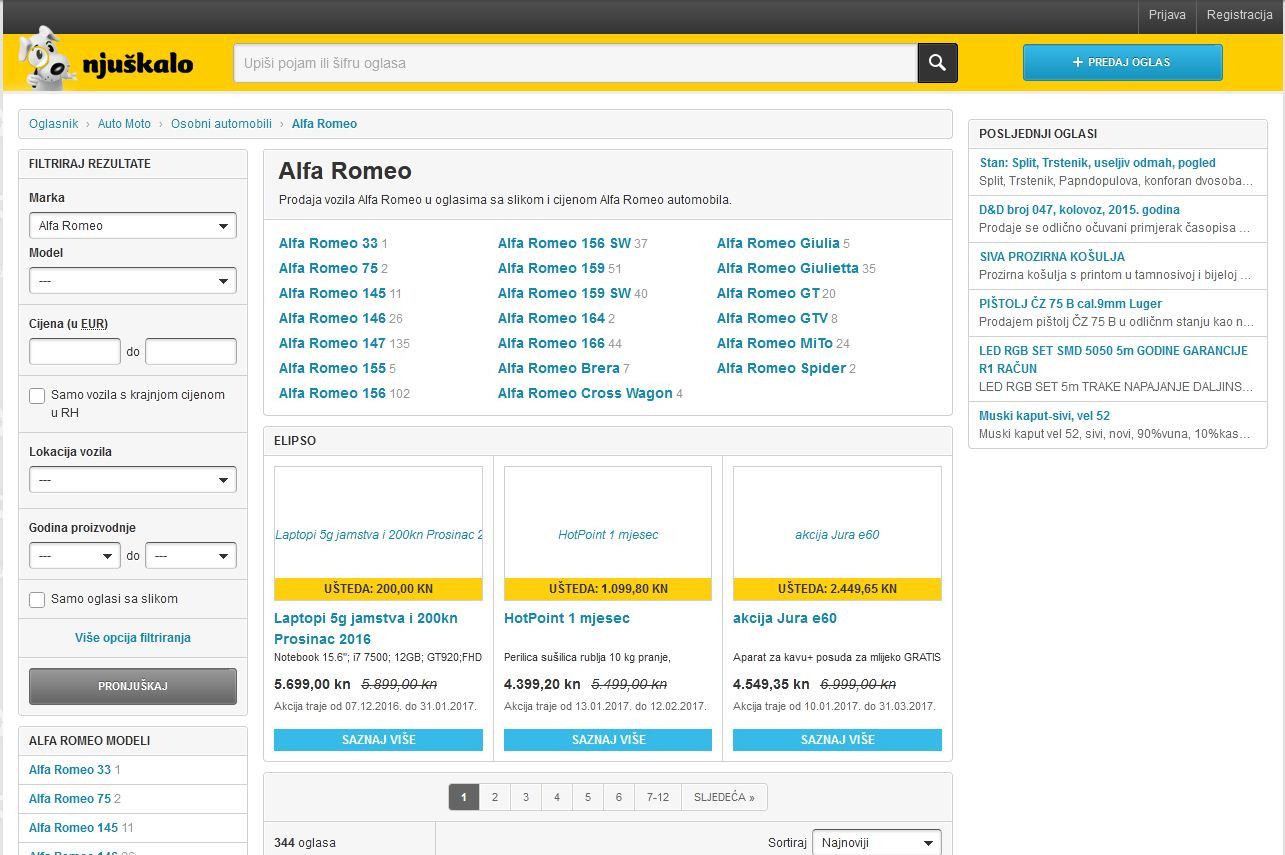
Task: Open Alfa Romeo 75 in sidebar models list
Action: coord(70,799)
